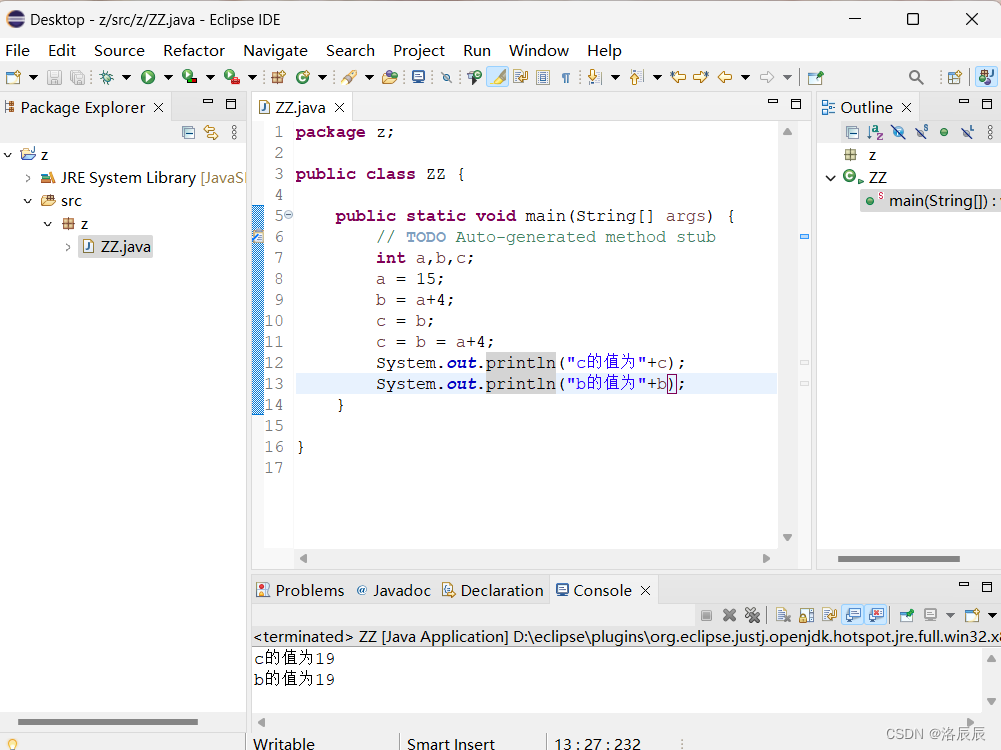Viewport: 1001px width, 750px height.
Task: Select the Smart Insert status bar field
Action: [x=451, y=744]
